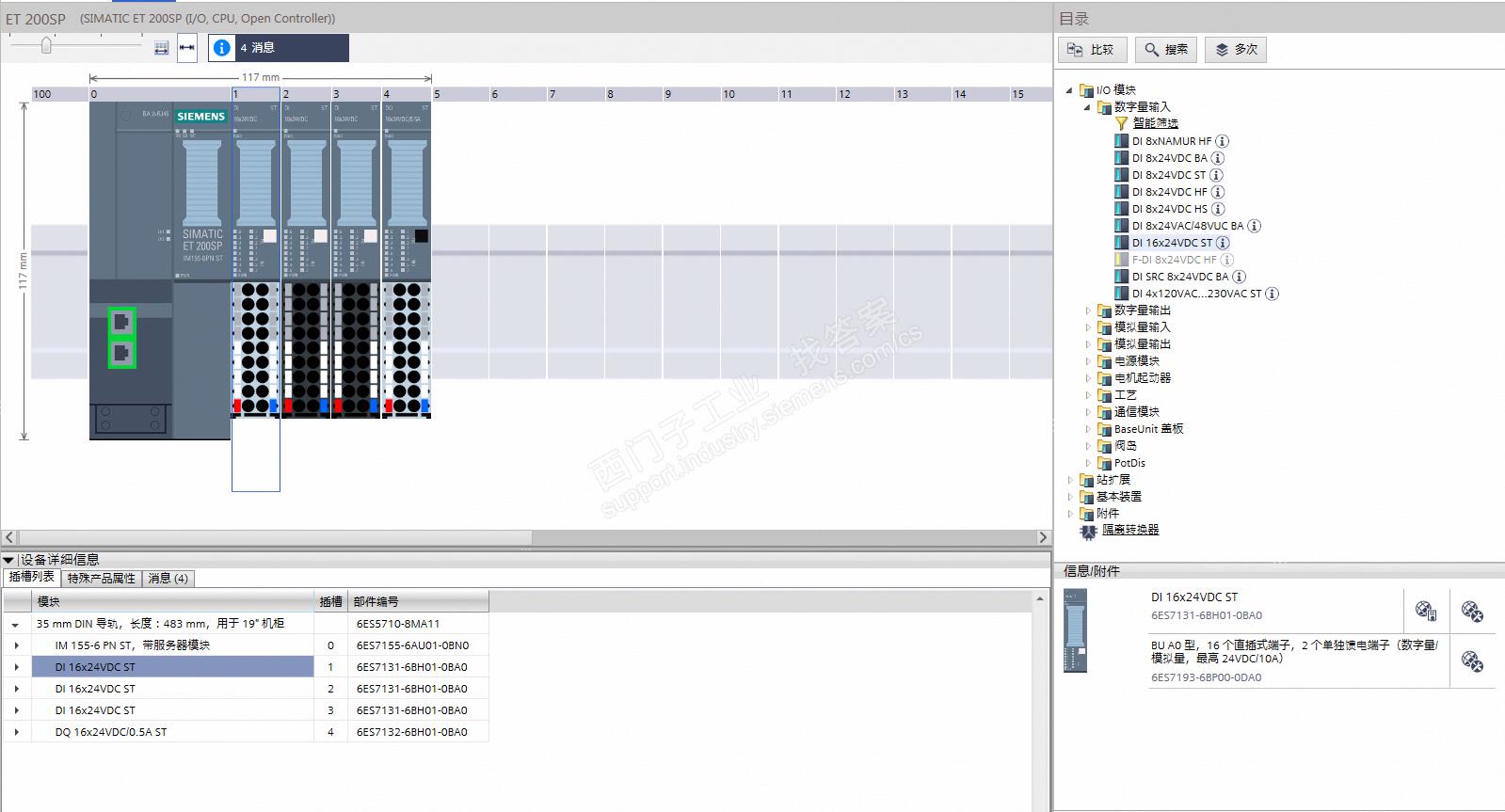Open info icon for DI 8xNAMUR HF
Viewport: 1505px width, 812px height.
coord(1222,141)
